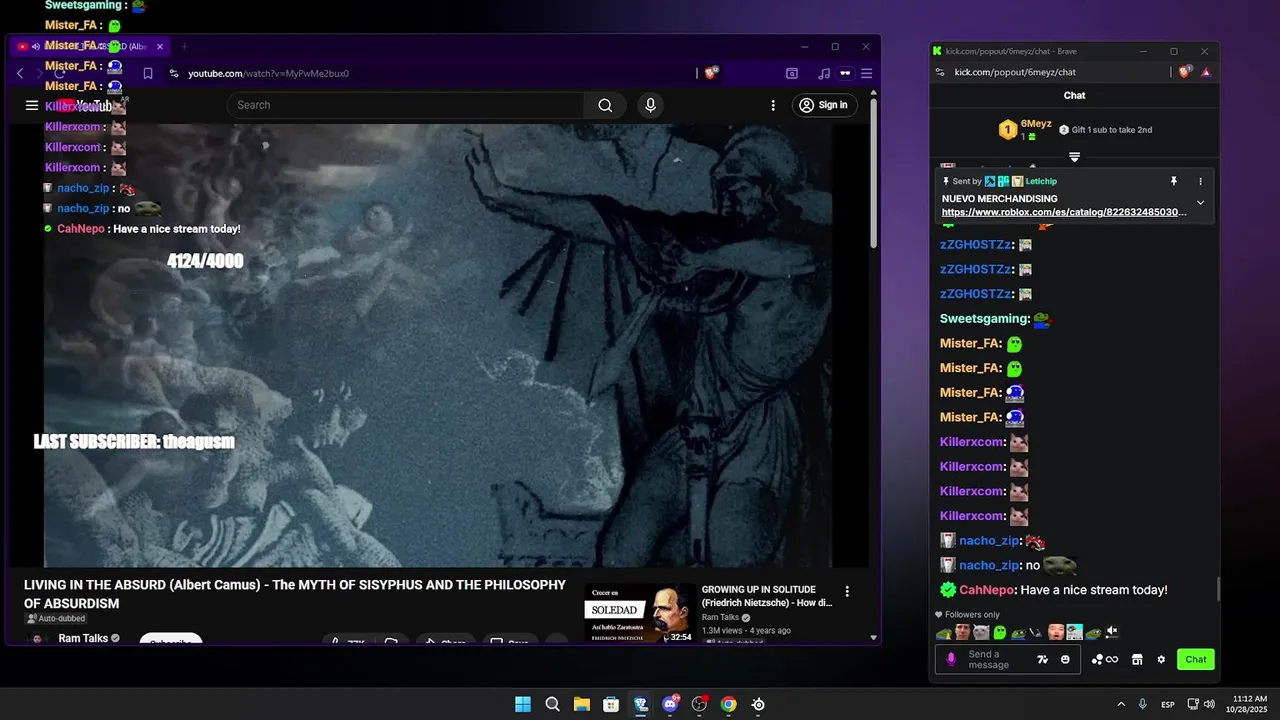This screenshot has height=720, width=1280.
Task: Open the Growing Up in Solitude video thumbnail
Action: [640, 612]
